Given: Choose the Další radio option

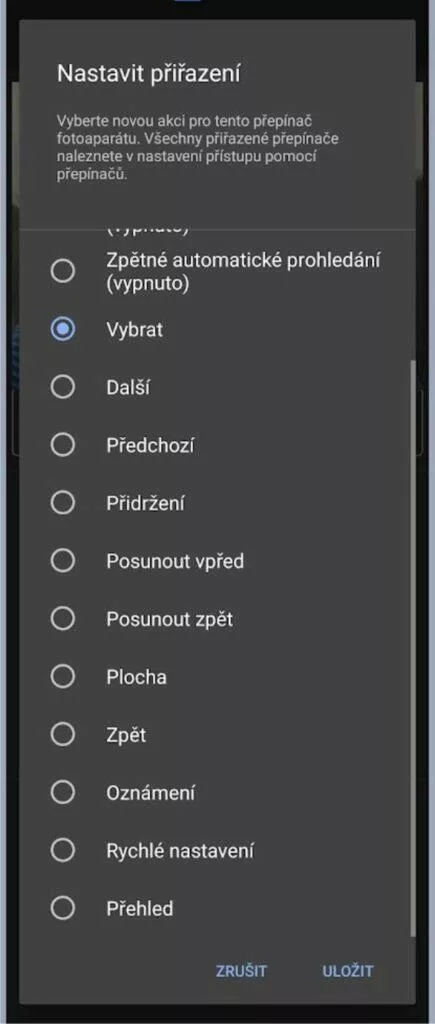Looking at the screenshot, I should click(x=63, y=387).
